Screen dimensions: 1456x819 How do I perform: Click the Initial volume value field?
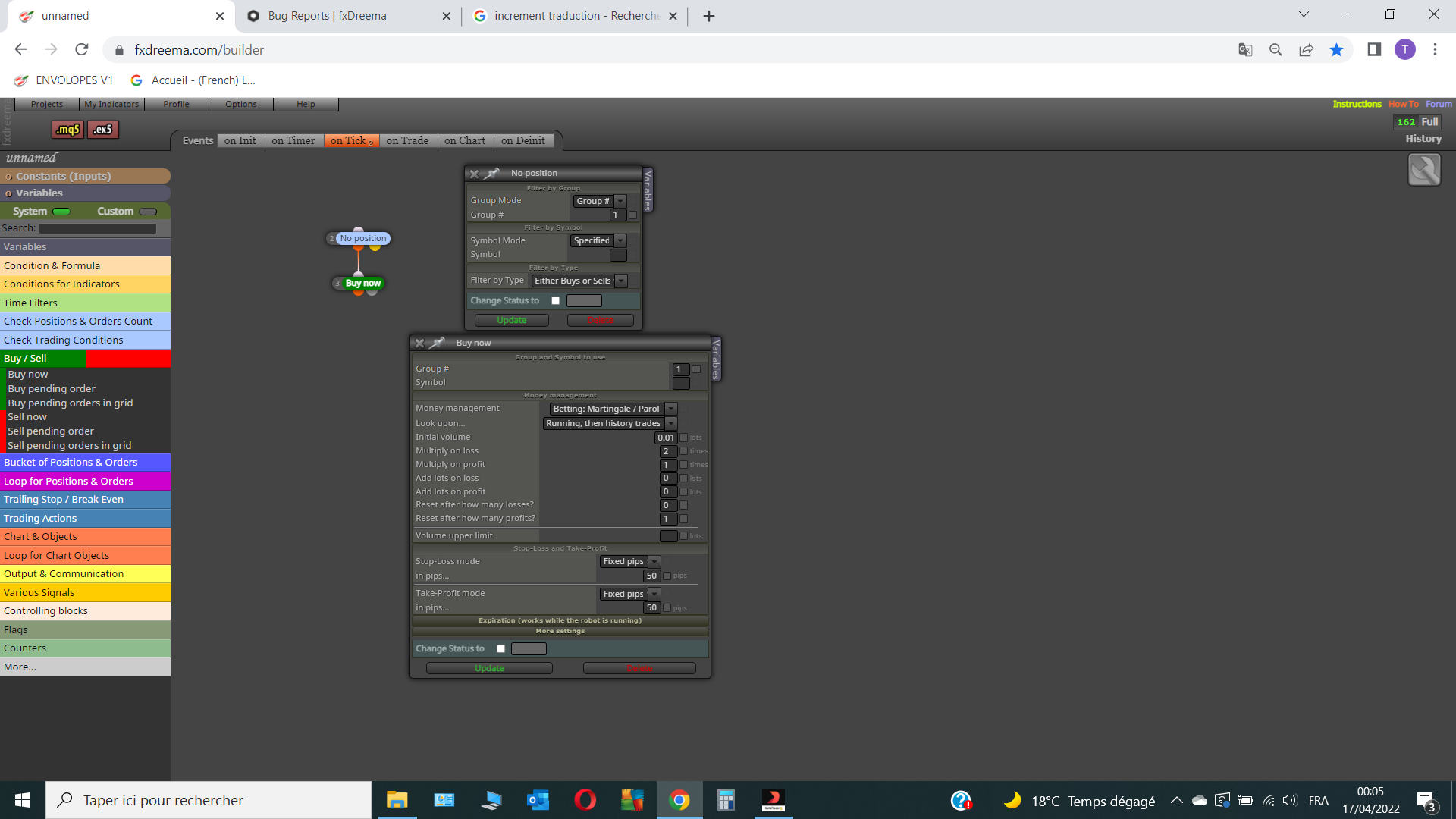[666, 438]
